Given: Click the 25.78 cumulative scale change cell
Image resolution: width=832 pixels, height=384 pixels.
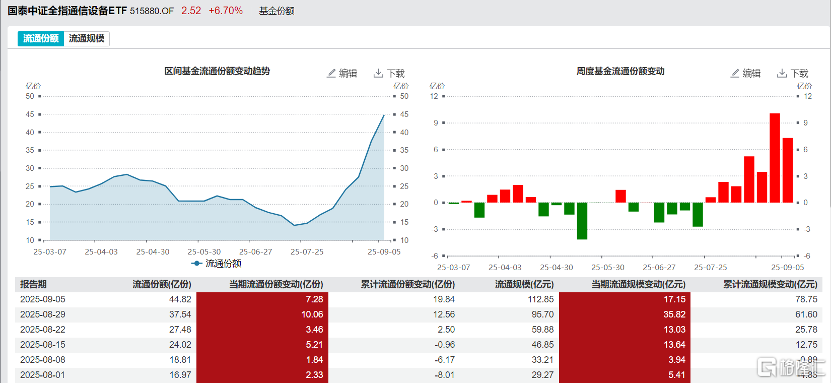Looking at the screenshot, I should (x=807, y=329).
